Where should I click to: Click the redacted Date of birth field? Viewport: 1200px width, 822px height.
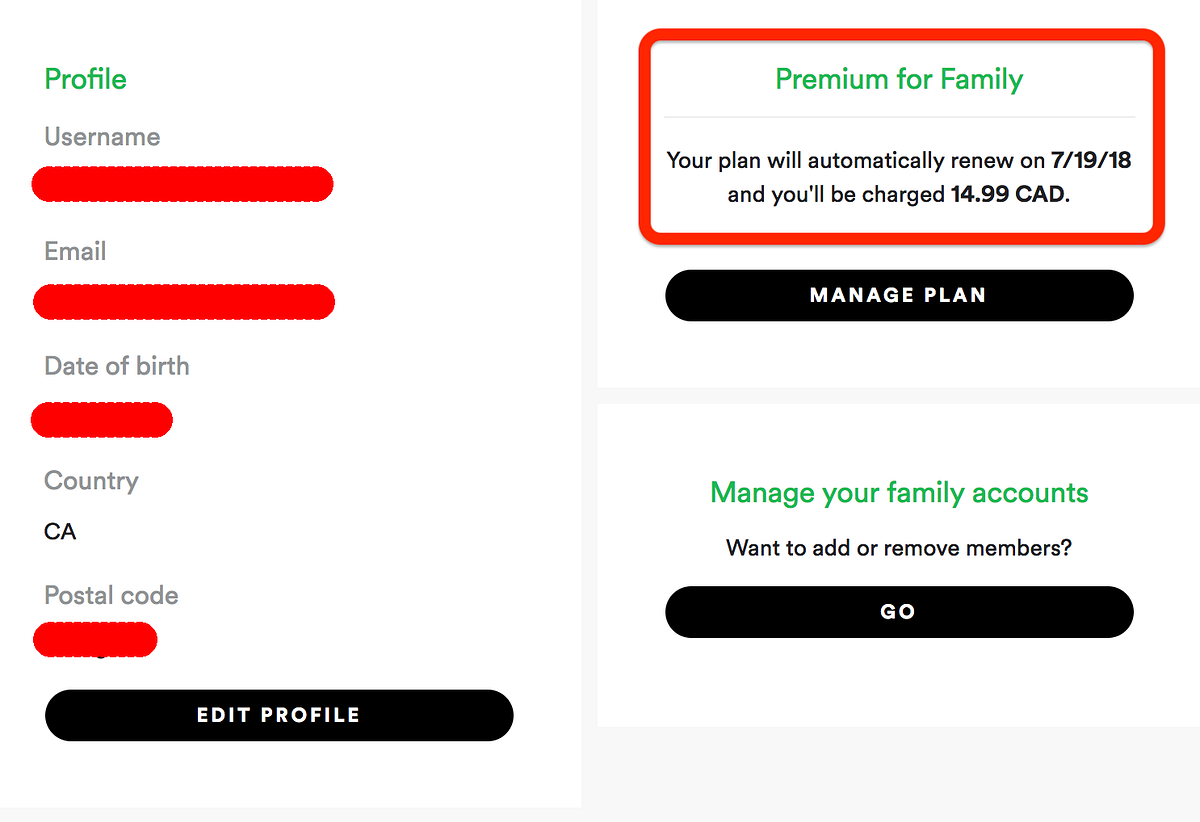click(x=101, y=419)
